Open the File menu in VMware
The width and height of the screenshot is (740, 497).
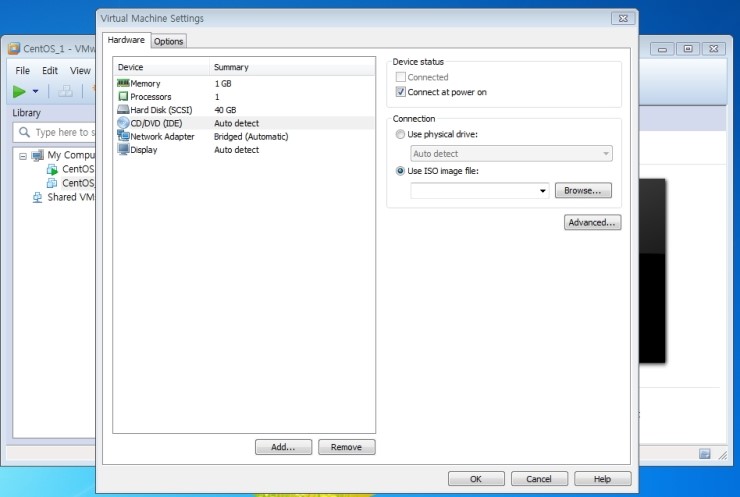point(22,71)
